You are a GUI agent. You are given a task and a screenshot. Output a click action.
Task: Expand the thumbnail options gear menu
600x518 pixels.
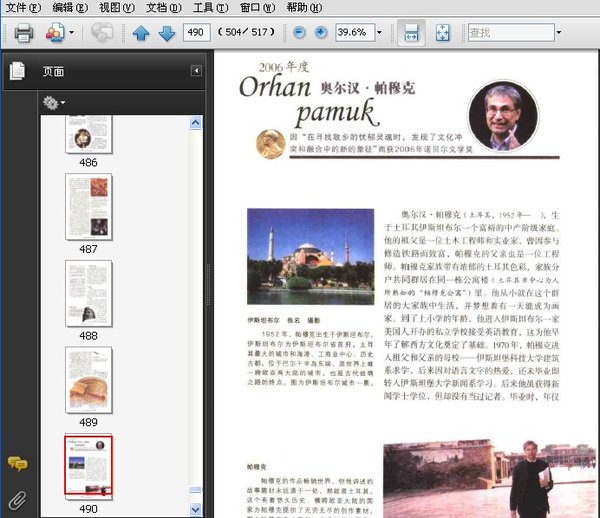[x=53, y=102]
